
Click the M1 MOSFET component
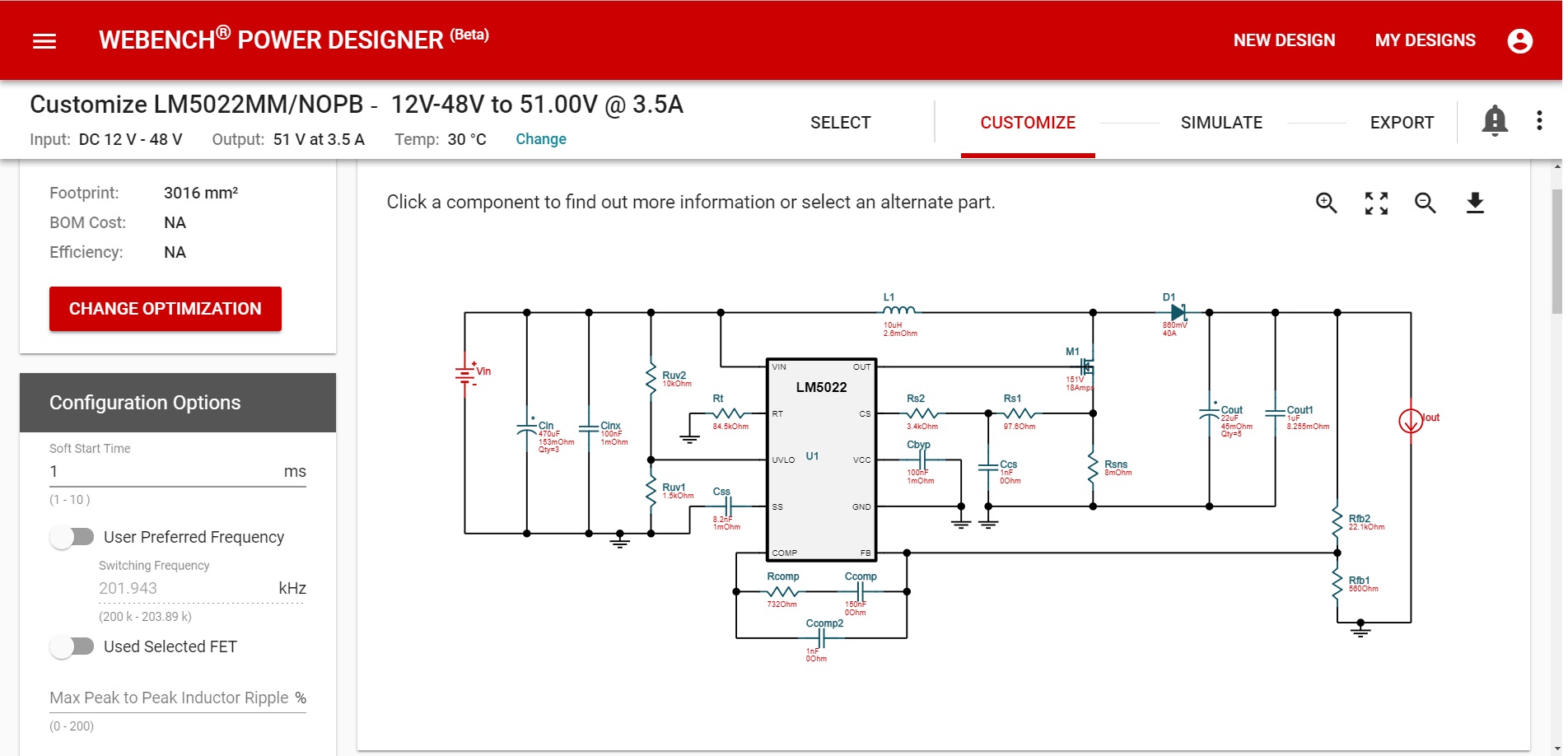[x=1086, y=367]
